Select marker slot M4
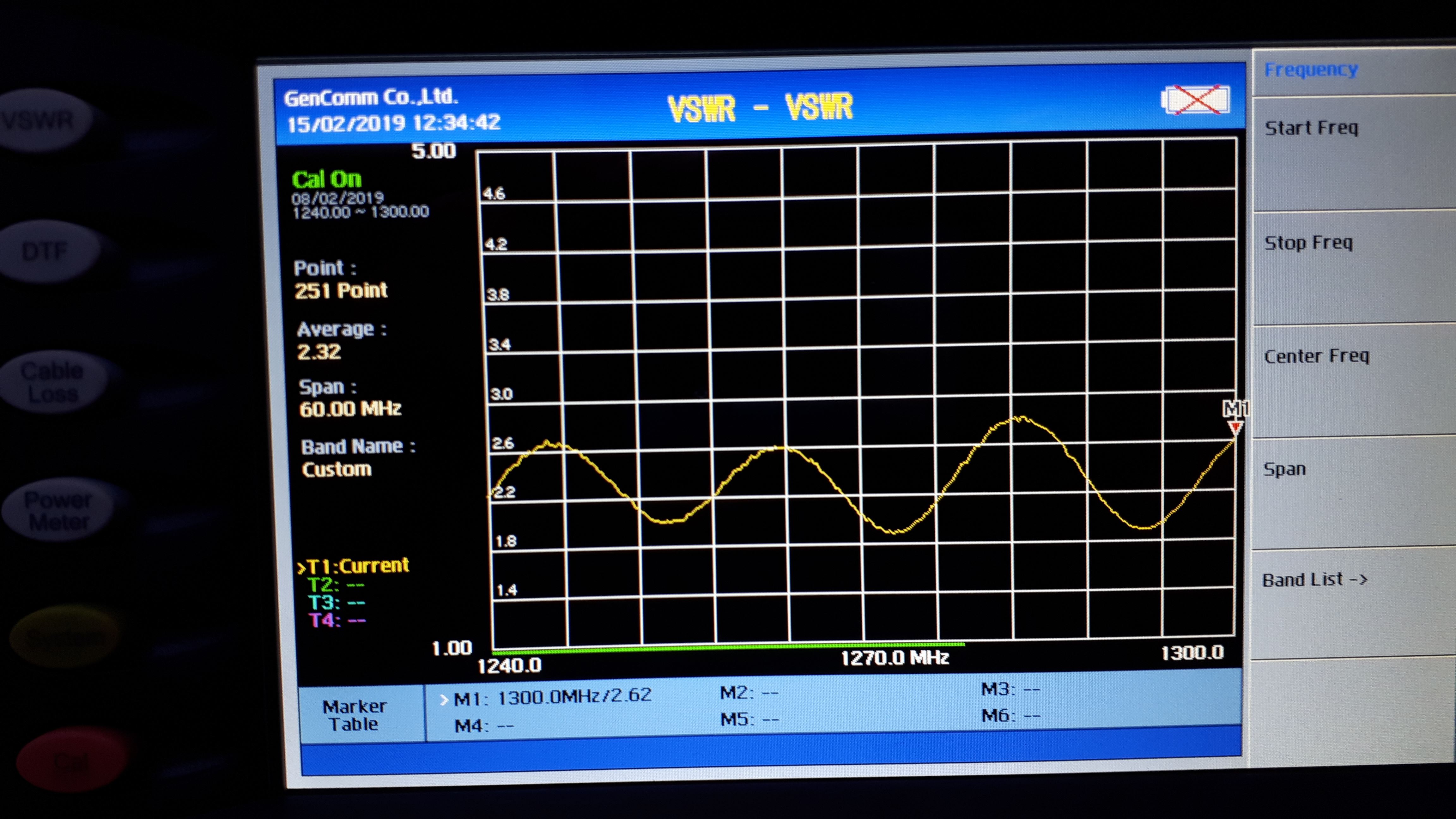This screenshot has height=819, width=1456. (x=484, y=725)
